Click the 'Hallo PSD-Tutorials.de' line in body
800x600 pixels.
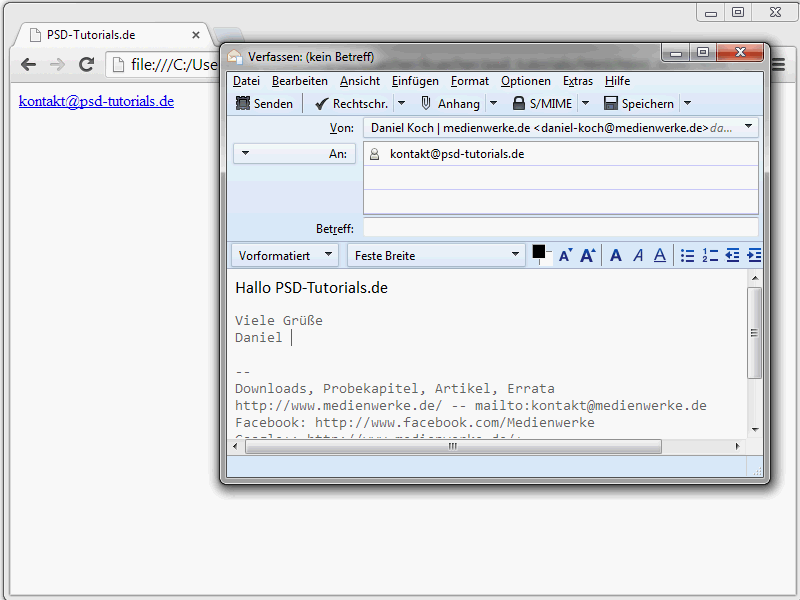pos(311,288)
